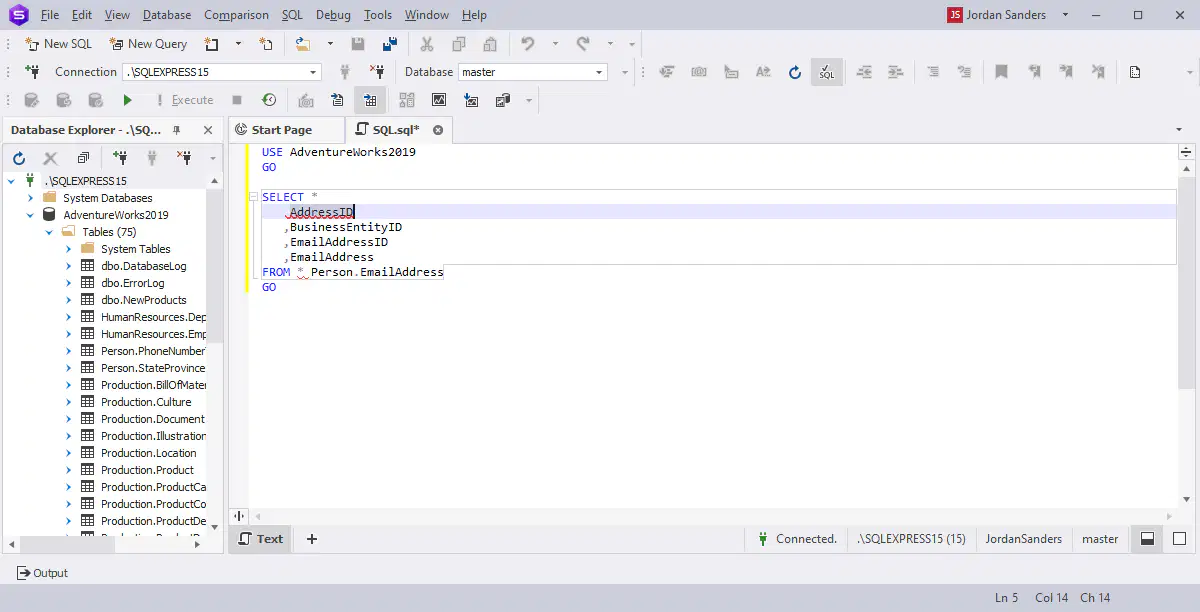Click the blue Refresh icon in SQL toolbar
The width and height of the screenshot is (1200, 612).
click(x=795, y=72)
